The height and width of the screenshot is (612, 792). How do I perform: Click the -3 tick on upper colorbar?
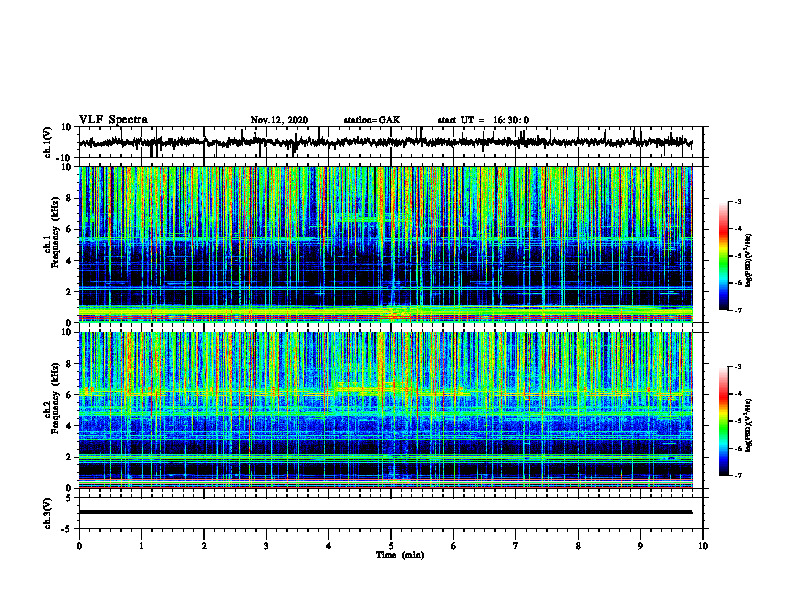(x=738, y=201)
